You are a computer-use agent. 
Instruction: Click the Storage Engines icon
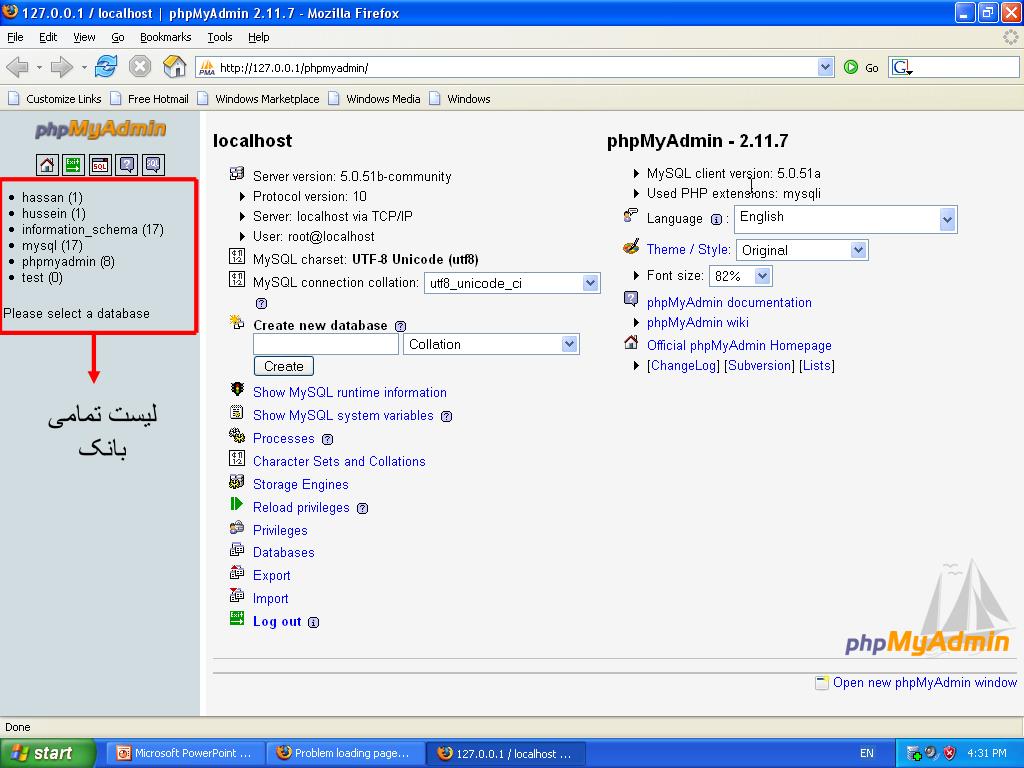236,482
